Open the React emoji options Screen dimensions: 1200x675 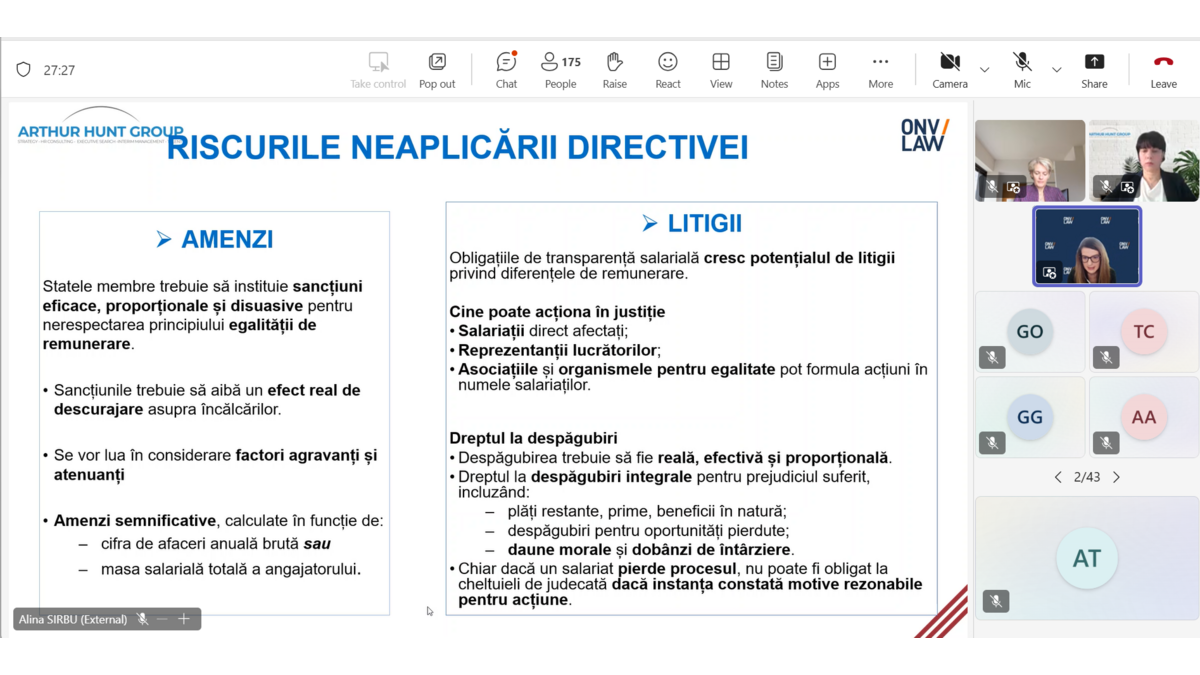(667, 70)
